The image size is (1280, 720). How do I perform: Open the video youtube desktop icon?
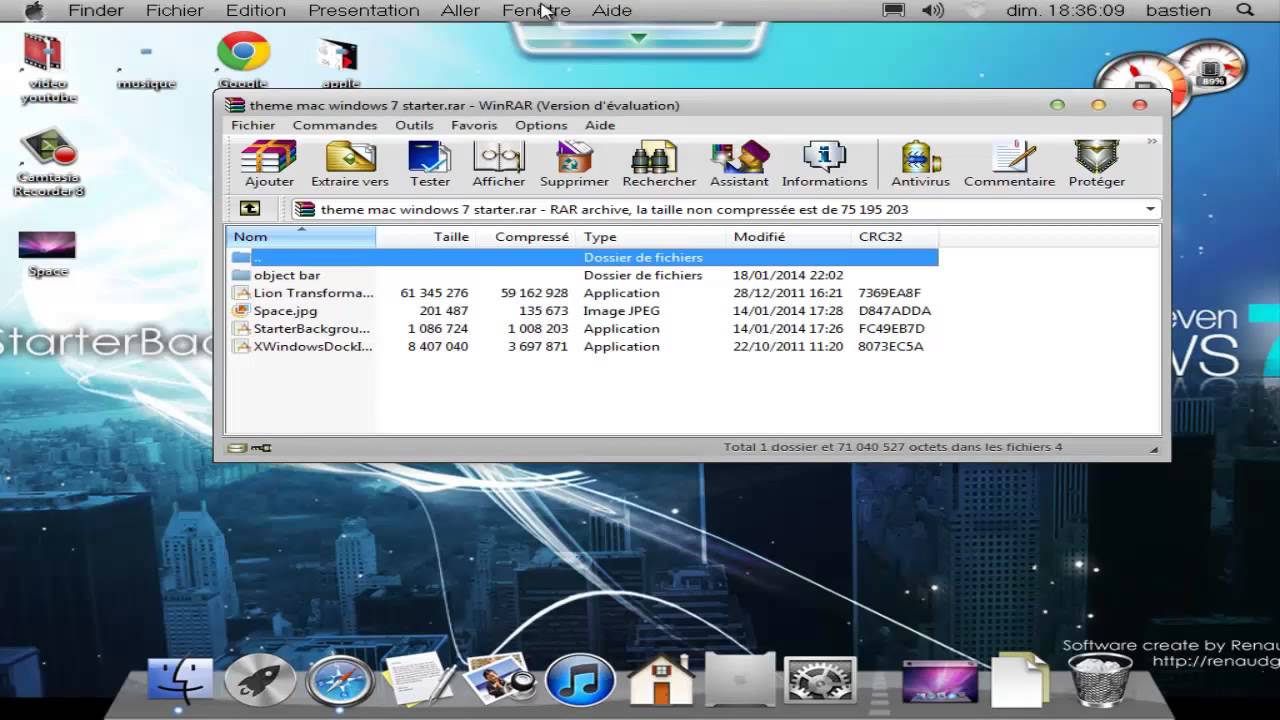(x=48, y=67)
